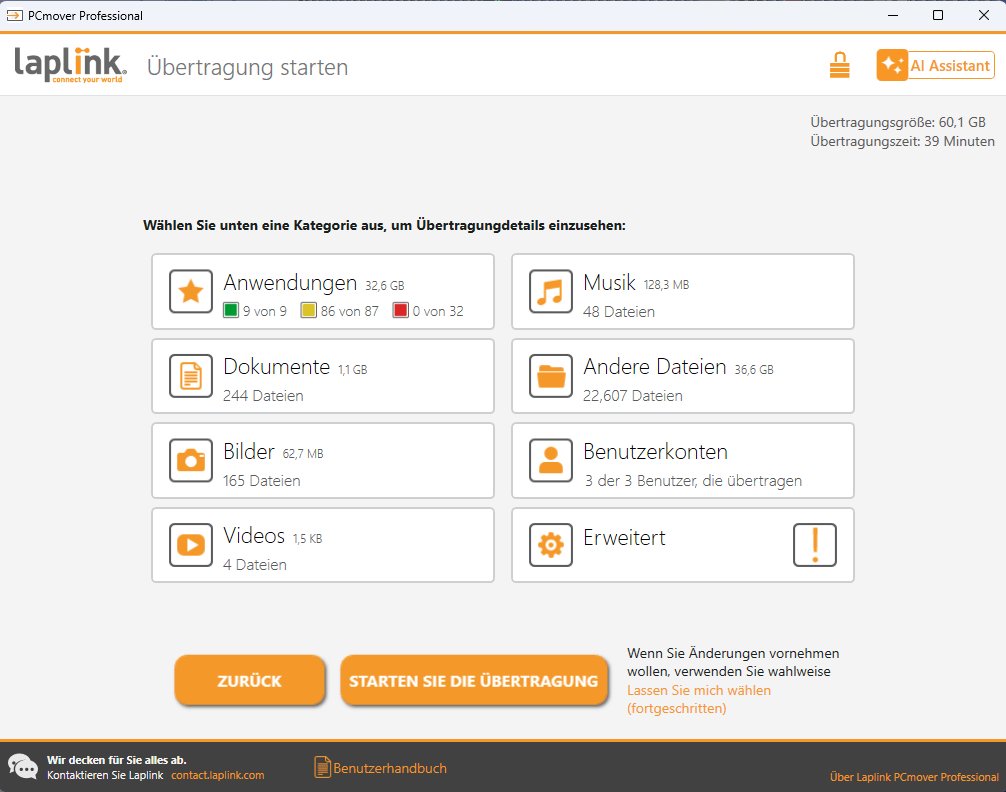This screenshot has height=792, width=1006.
Task: Click the Videos play icon
Action: click(x=191, y=545)
